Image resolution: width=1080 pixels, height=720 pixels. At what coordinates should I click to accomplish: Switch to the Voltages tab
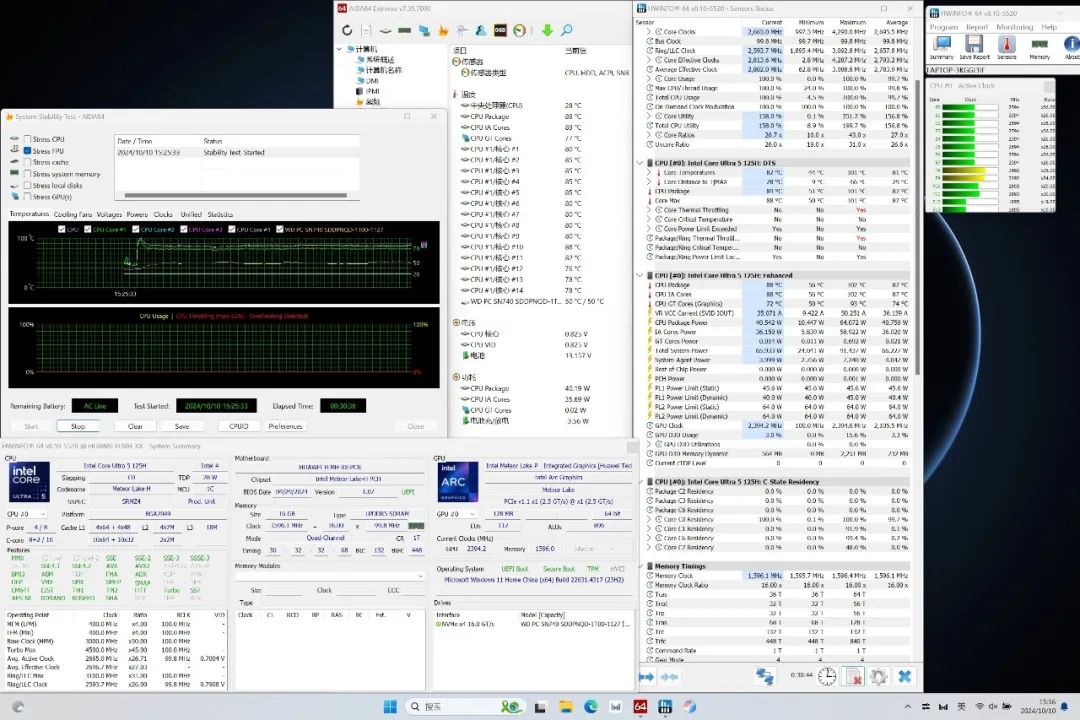pyautogui.click(x=109, y=215)
